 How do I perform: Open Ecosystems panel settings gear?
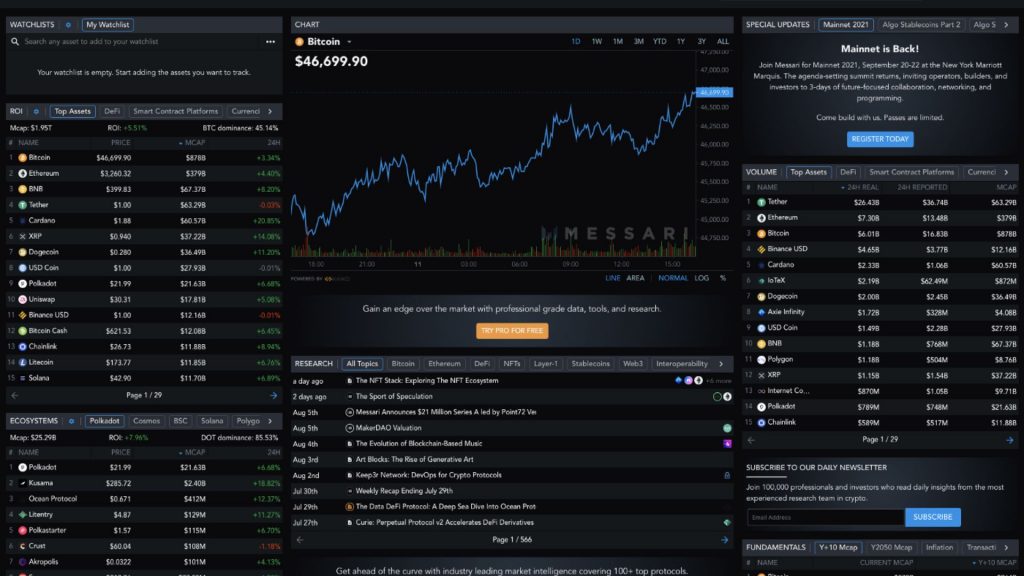[71, 421]
